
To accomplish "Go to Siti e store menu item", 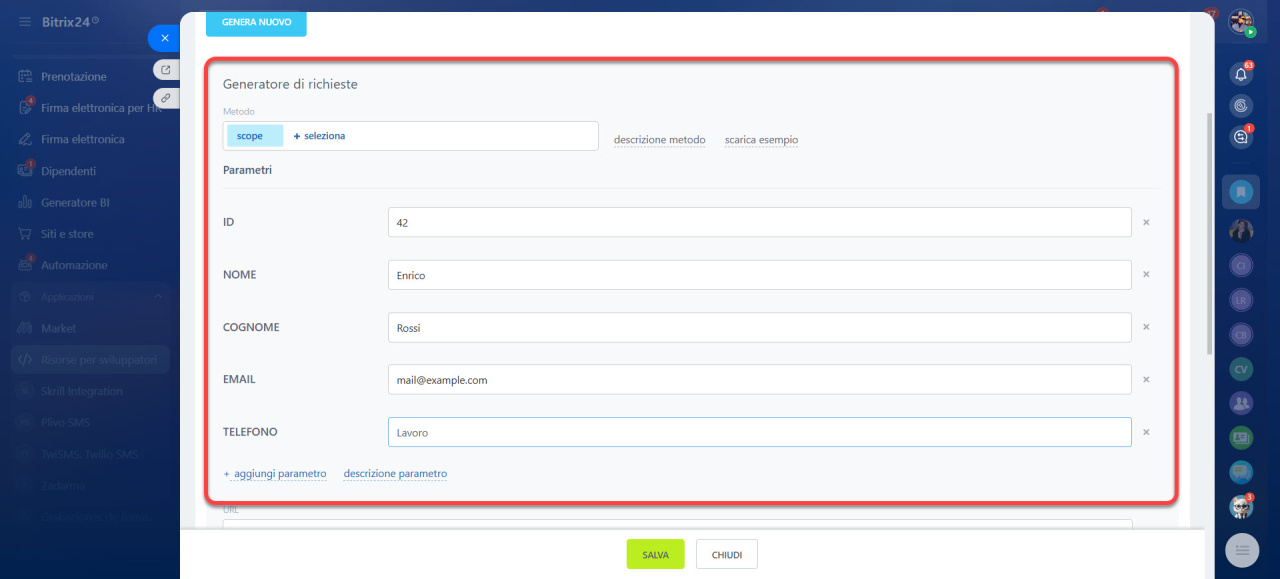I will click(x=67, y=234).
